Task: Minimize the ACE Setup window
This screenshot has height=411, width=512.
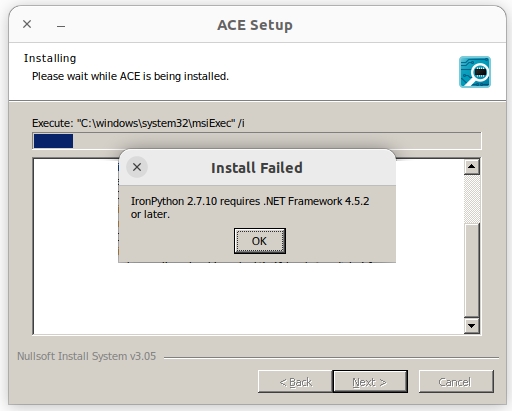Action: [x=61, y=25]
